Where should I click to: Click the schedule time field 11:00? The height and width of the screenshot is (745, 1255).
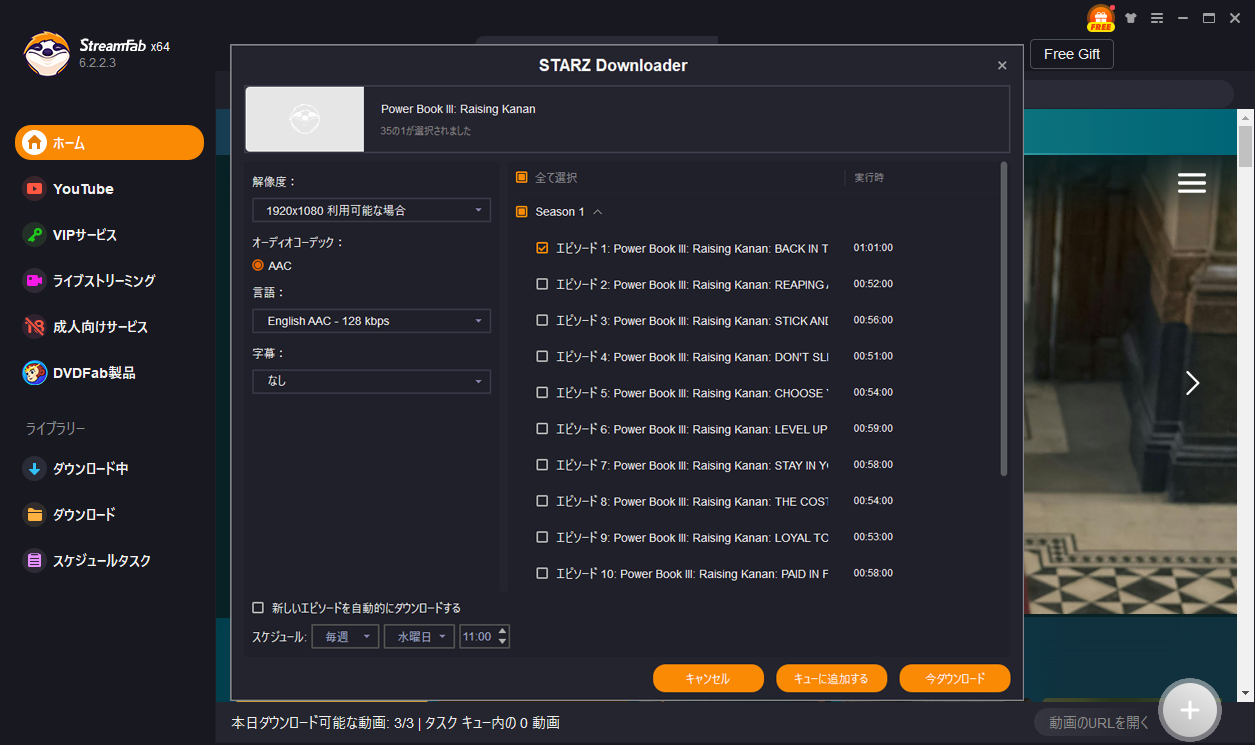pyautogui.click(x=478, y=636)
